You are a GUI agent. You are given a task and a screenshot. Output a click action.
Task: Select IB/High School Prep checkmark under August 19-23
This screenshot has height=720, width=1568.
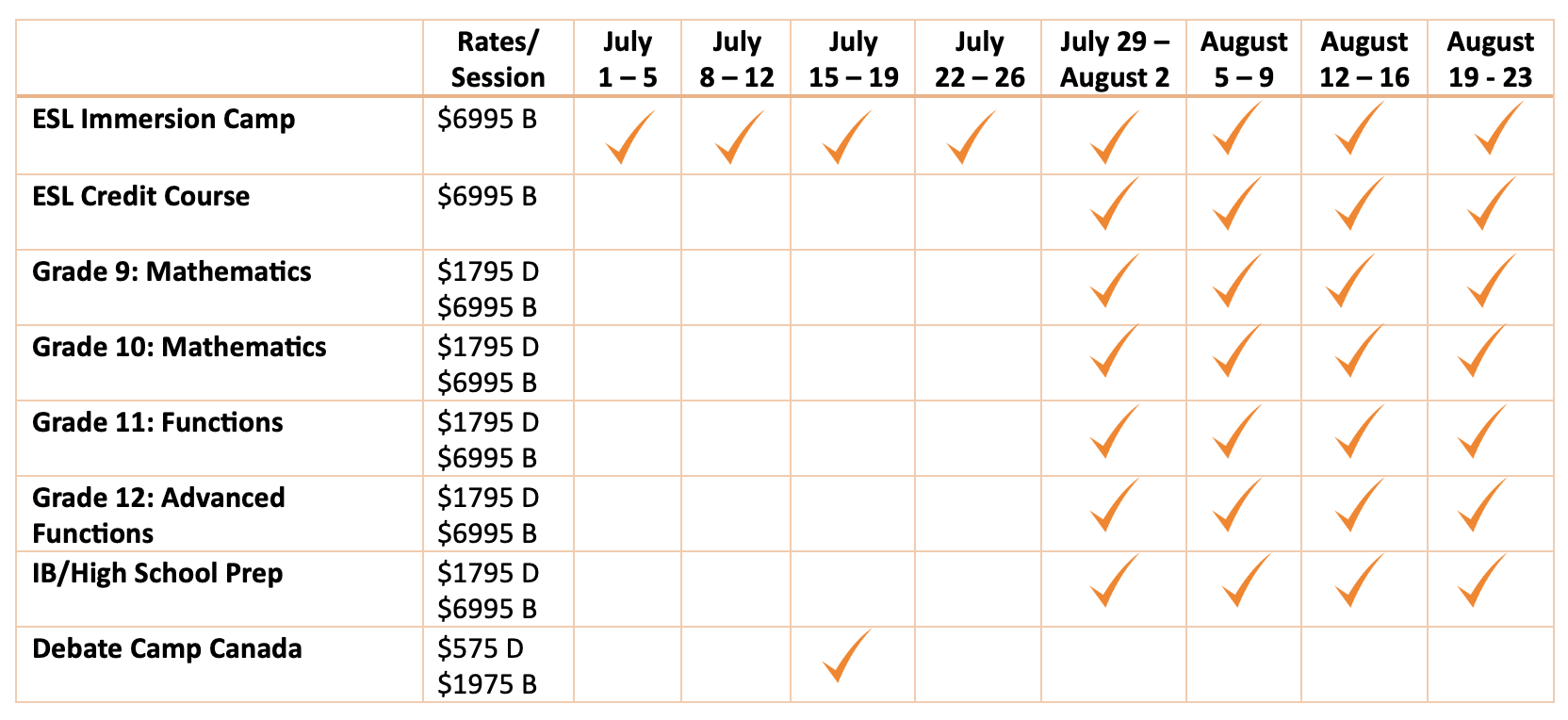pos(1480,581)
